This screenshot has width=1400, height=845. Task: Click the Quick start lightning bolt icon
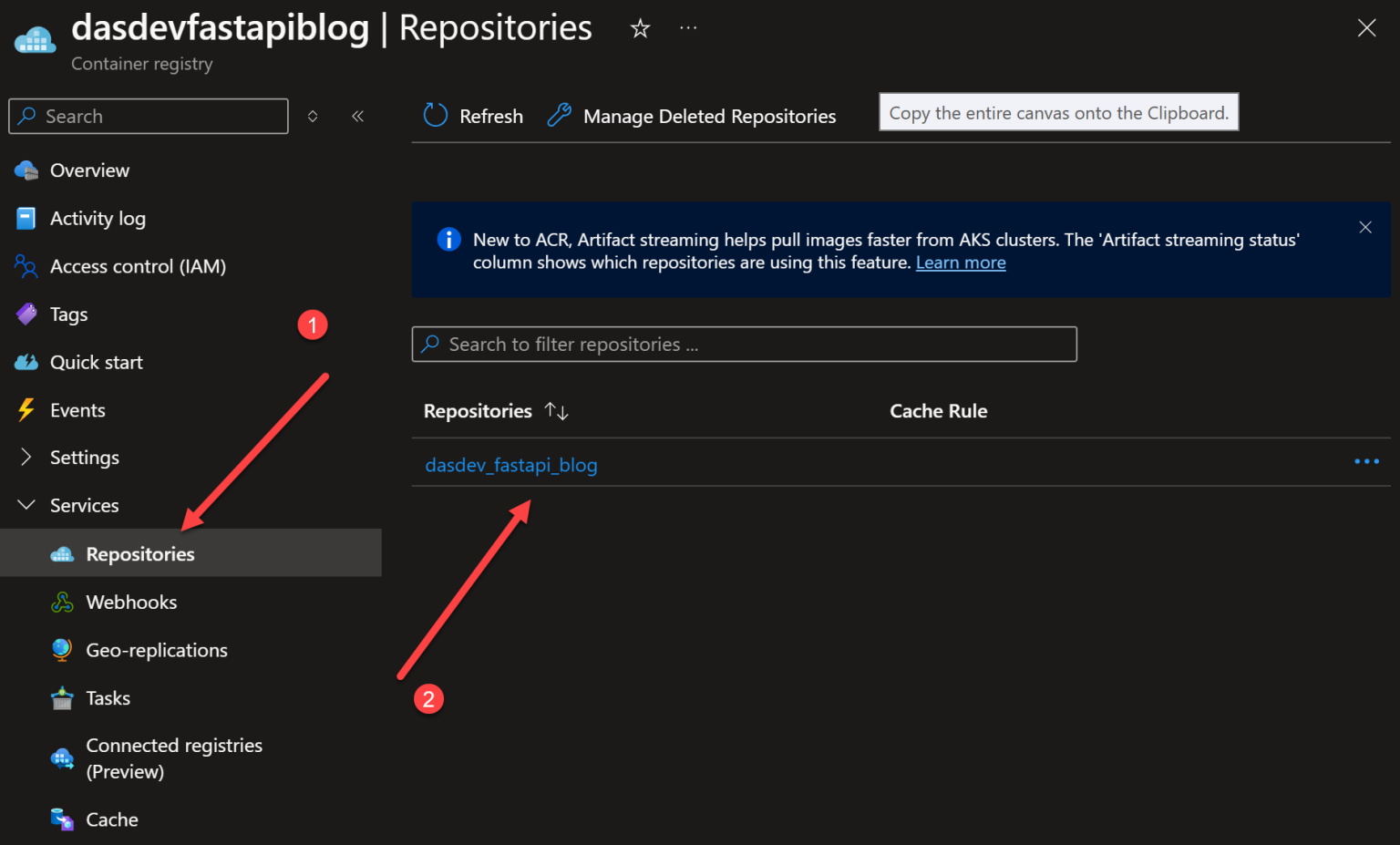click(x=26, y=362)
